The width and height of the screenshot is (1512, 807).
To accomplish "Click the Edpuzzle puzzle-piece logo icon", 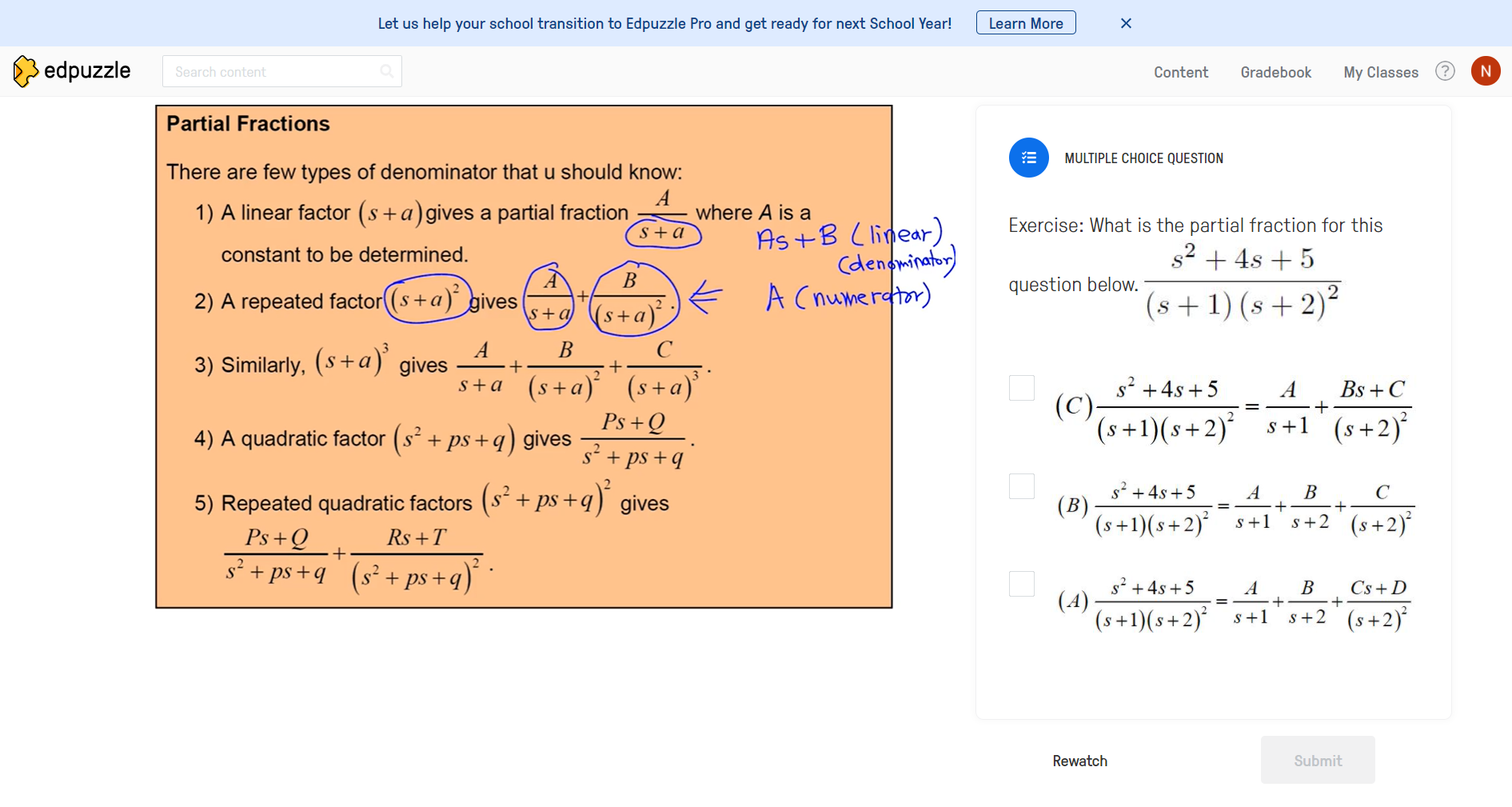I will tap(26, 70).
